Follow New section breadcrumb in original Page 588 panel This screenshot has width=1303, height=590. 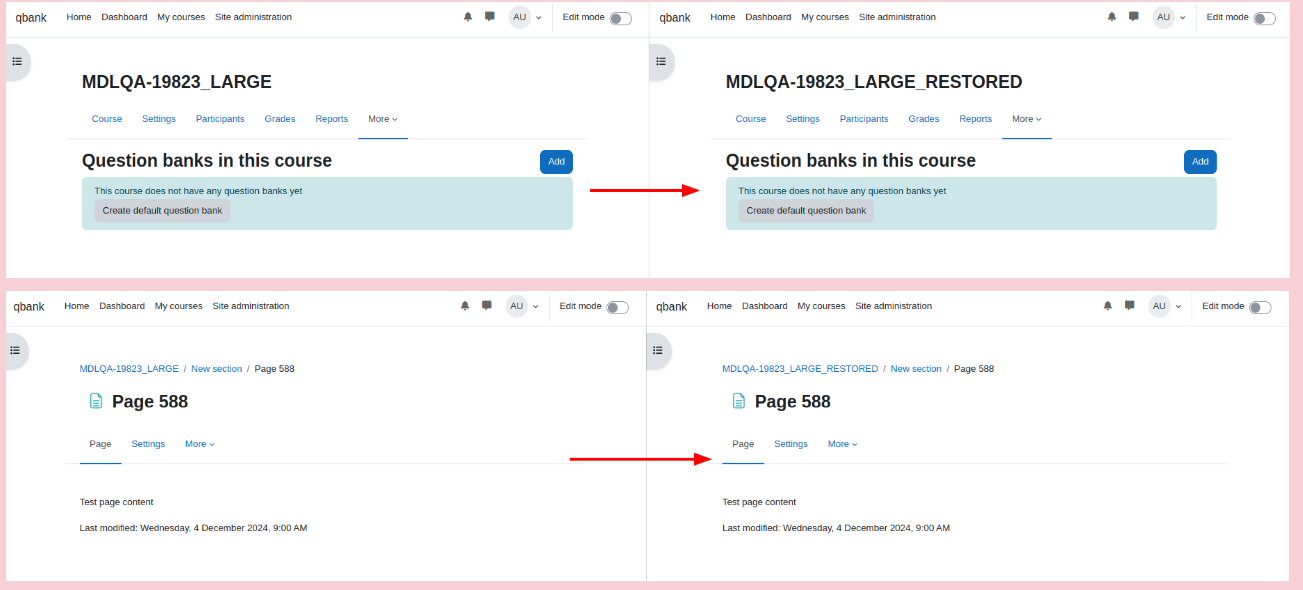pyautogui.click(x=217, y=369)
